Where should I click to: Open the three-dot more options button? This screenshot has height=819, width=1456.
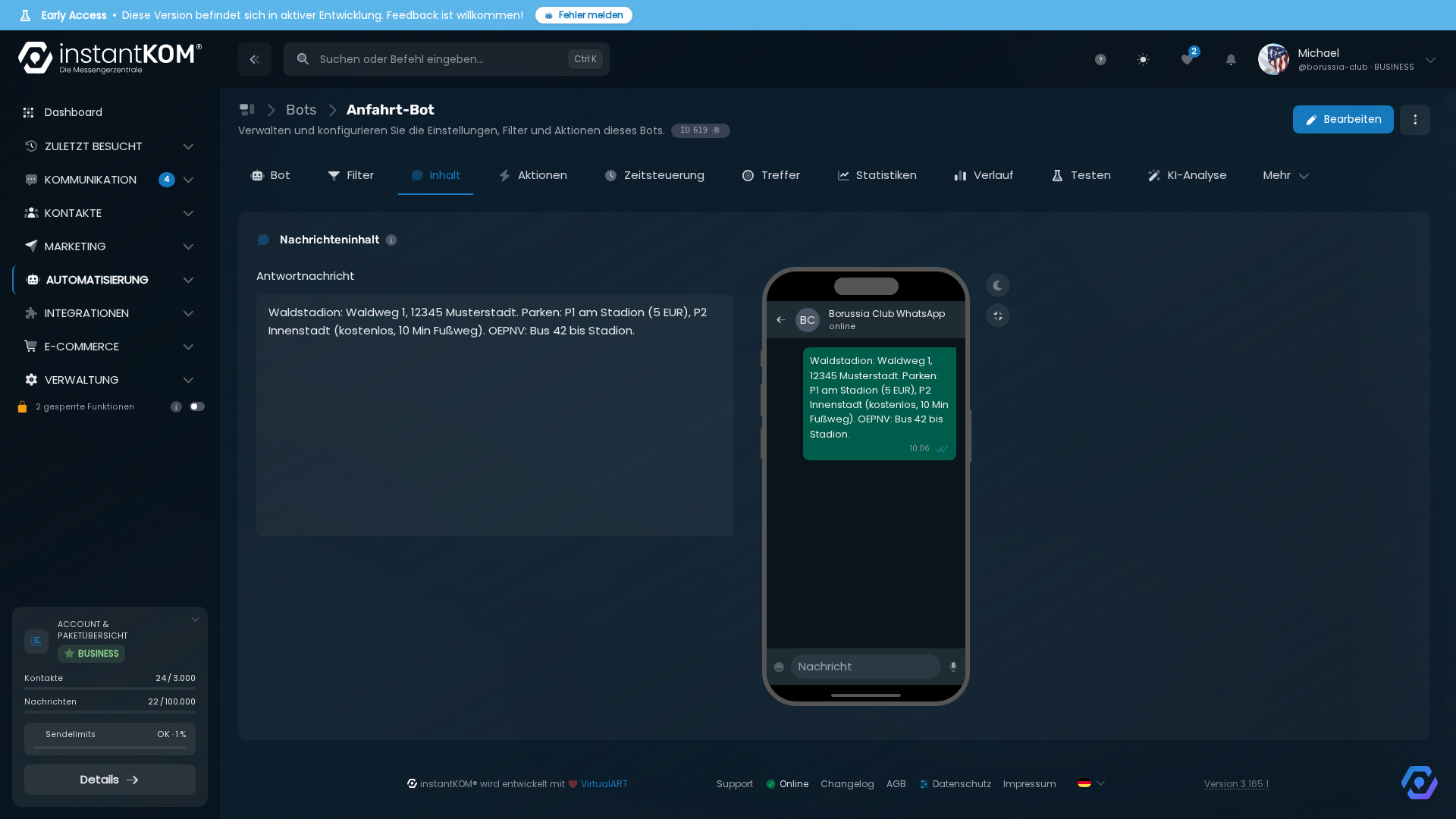click(x=1415, y=120)
